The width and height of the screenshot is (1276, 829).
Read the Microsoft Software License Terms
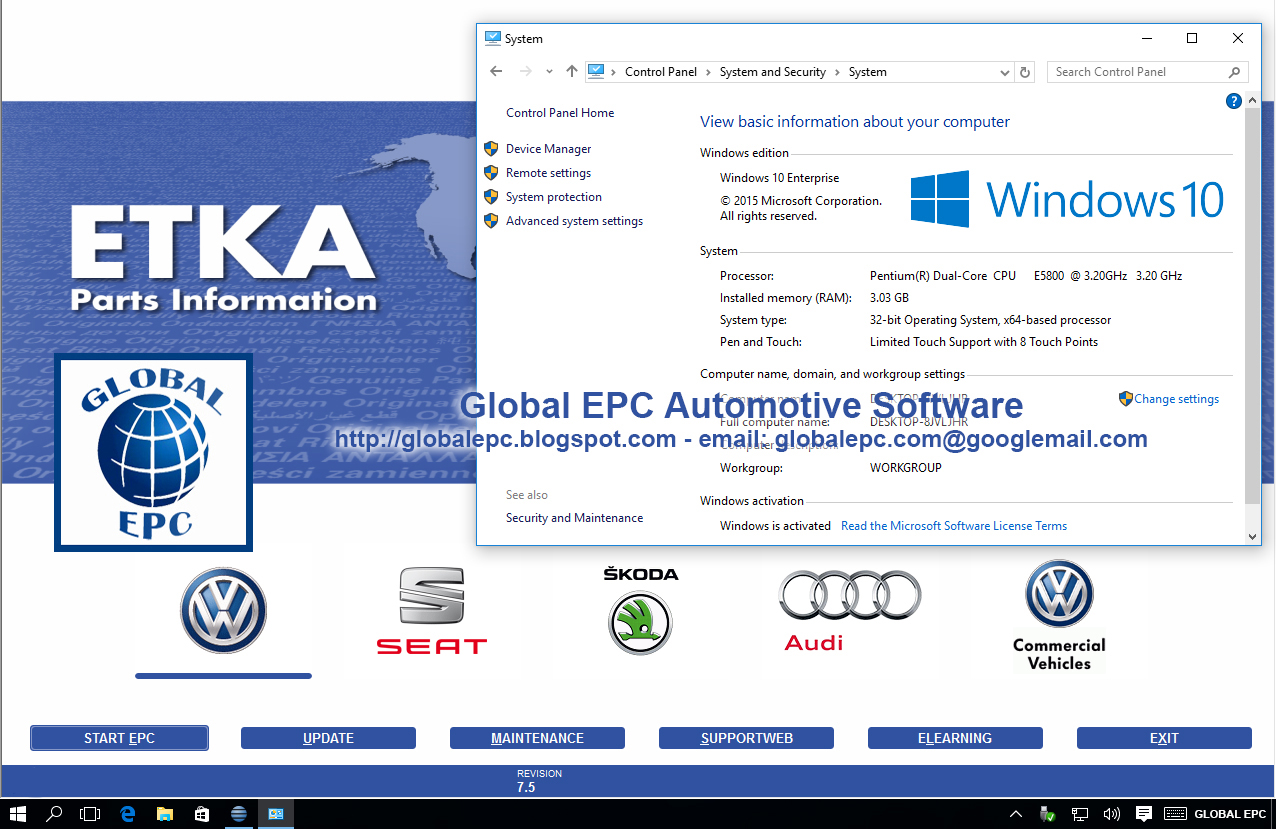(x=954, y=526)
